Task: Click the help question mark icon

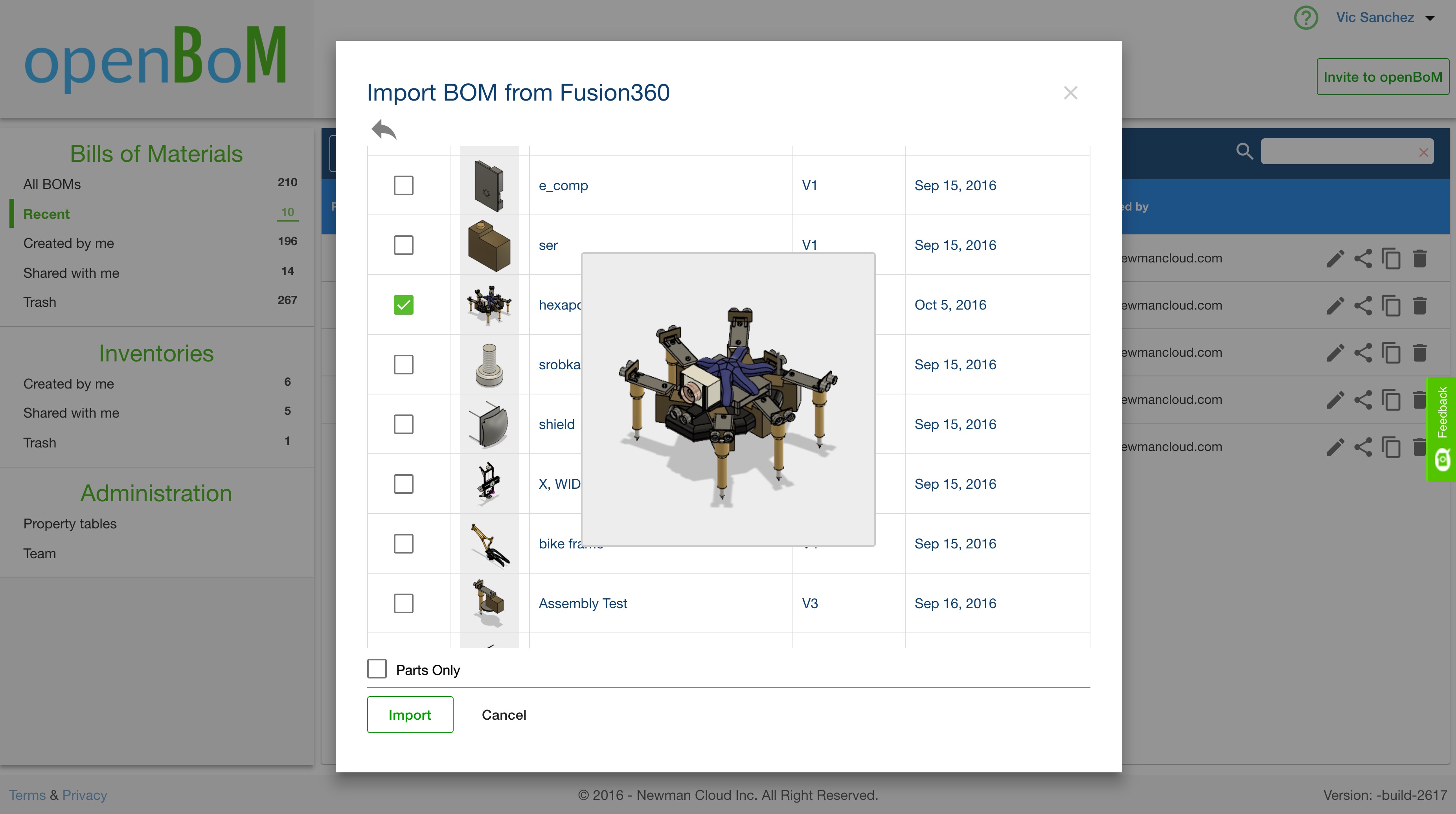Action: pos(1306,18)
